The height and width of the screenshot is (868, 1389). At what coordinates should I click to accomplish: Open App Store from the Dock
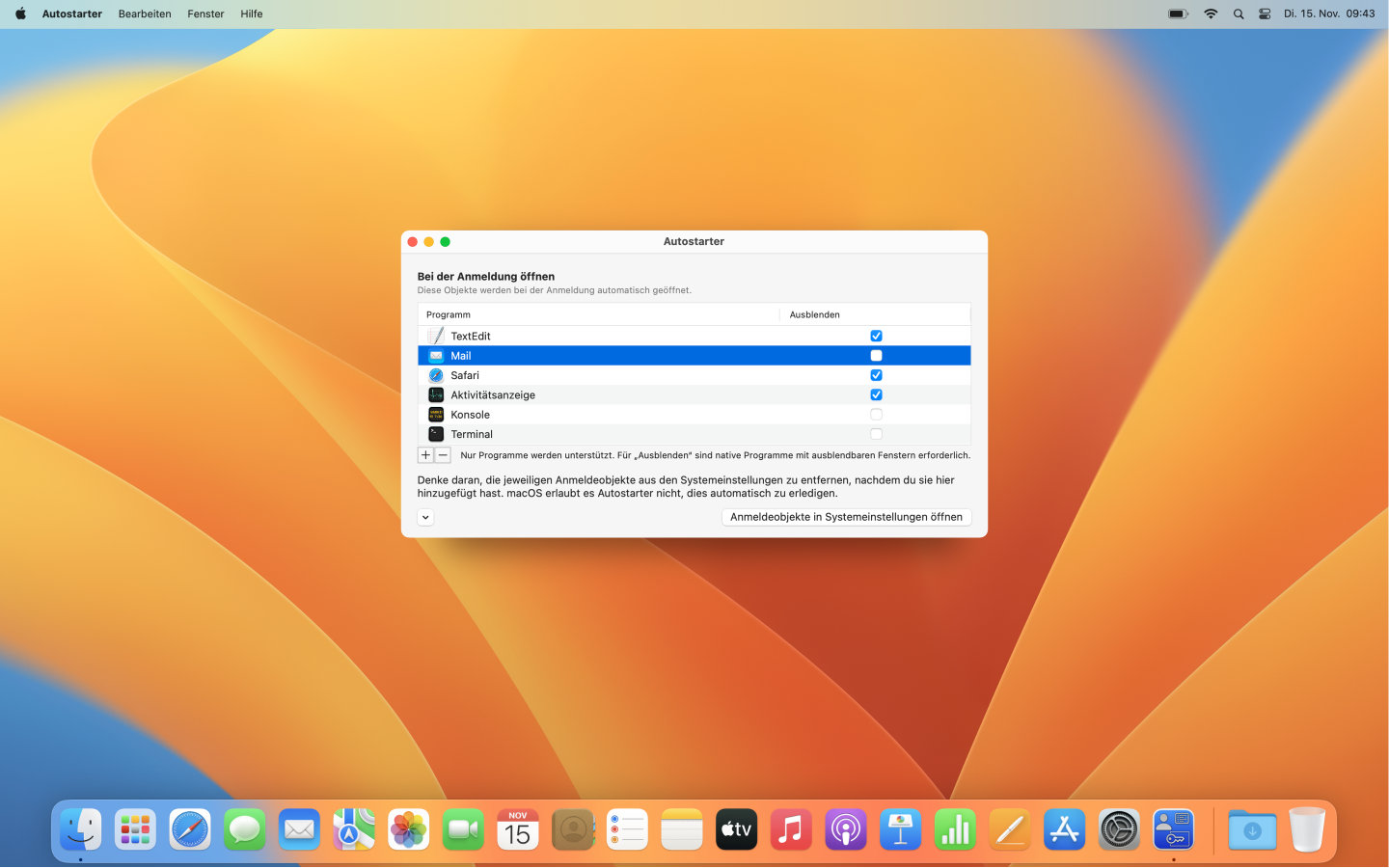click(x=1065, y=829)
